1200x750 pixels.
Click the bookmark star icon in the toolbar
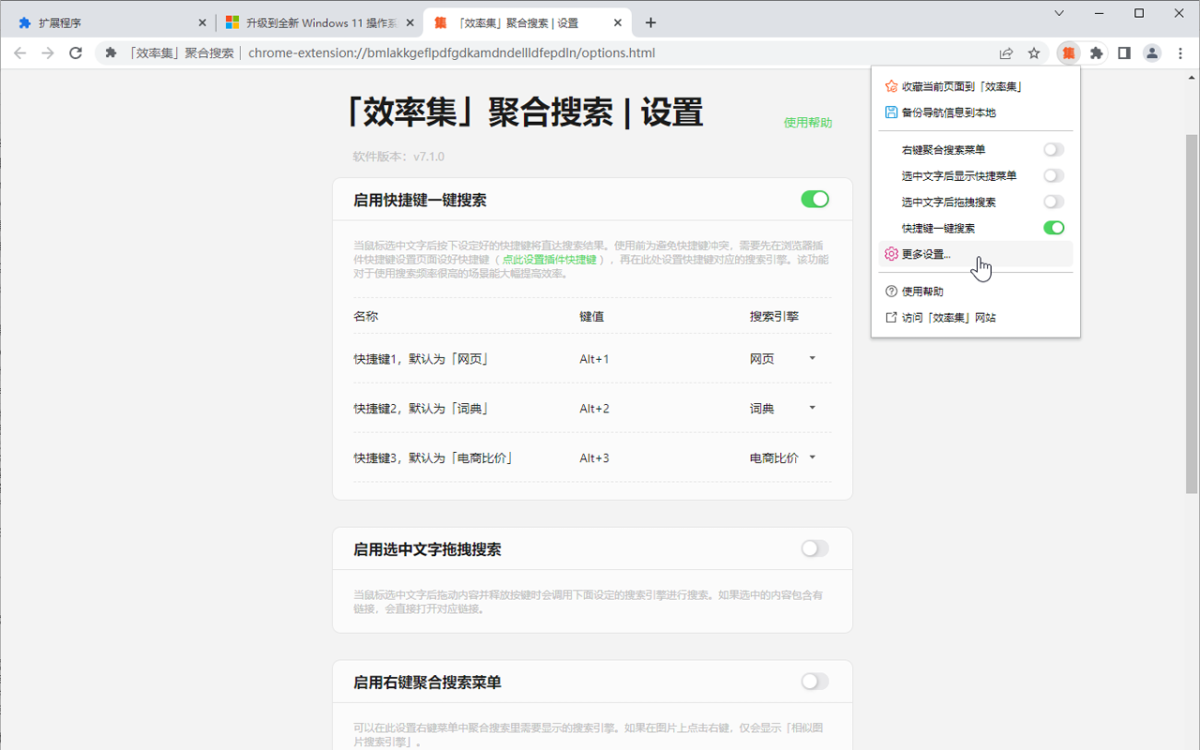[x=1034, y=53]
